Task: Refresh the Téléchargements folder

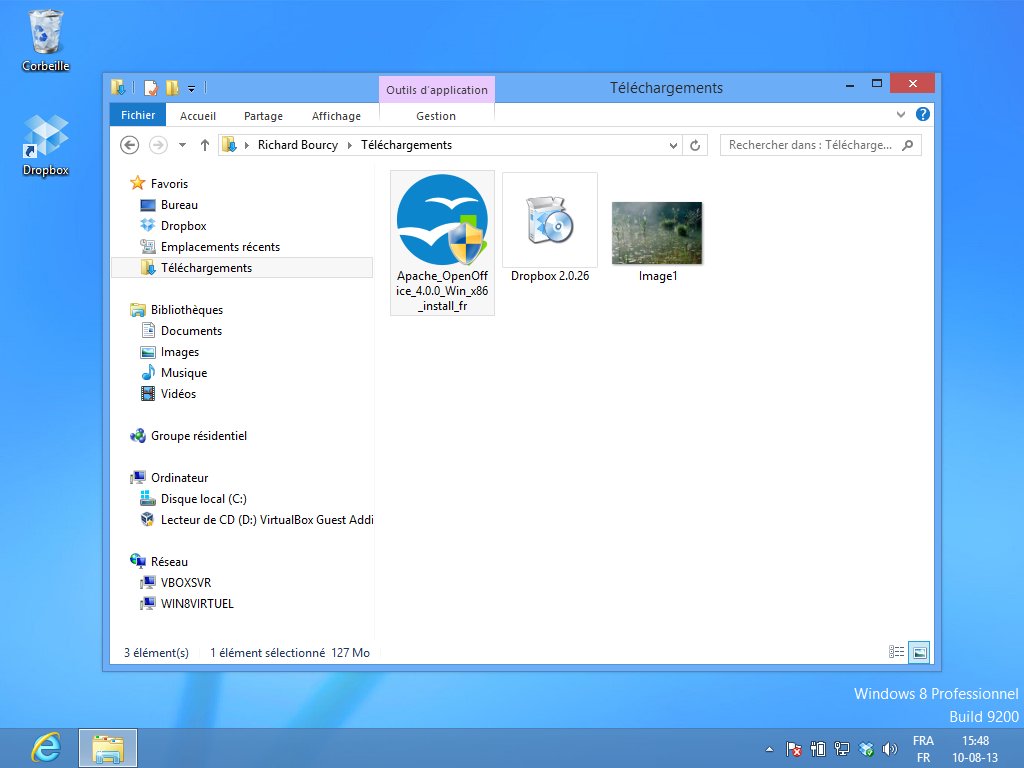Action: [695, 145]
